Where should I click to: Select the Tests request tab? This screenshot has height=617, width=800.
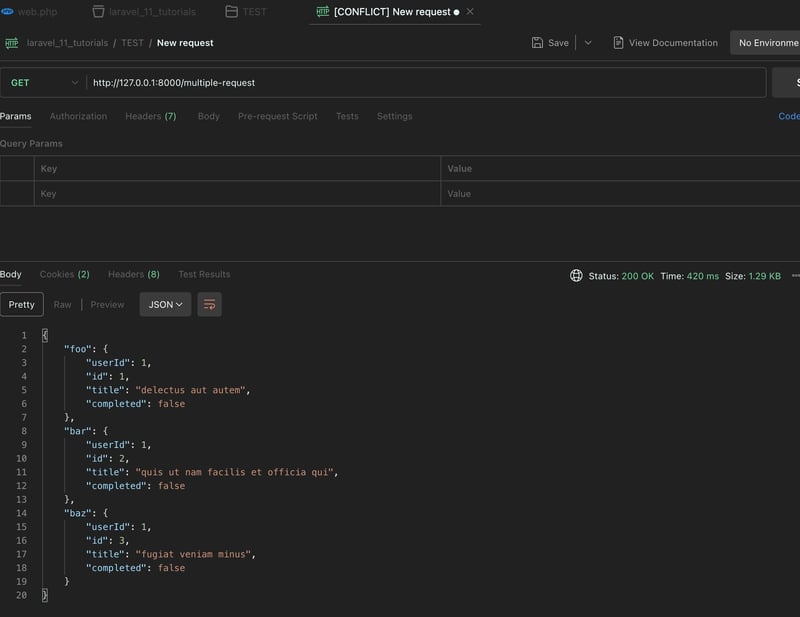(x=347, y=115)
